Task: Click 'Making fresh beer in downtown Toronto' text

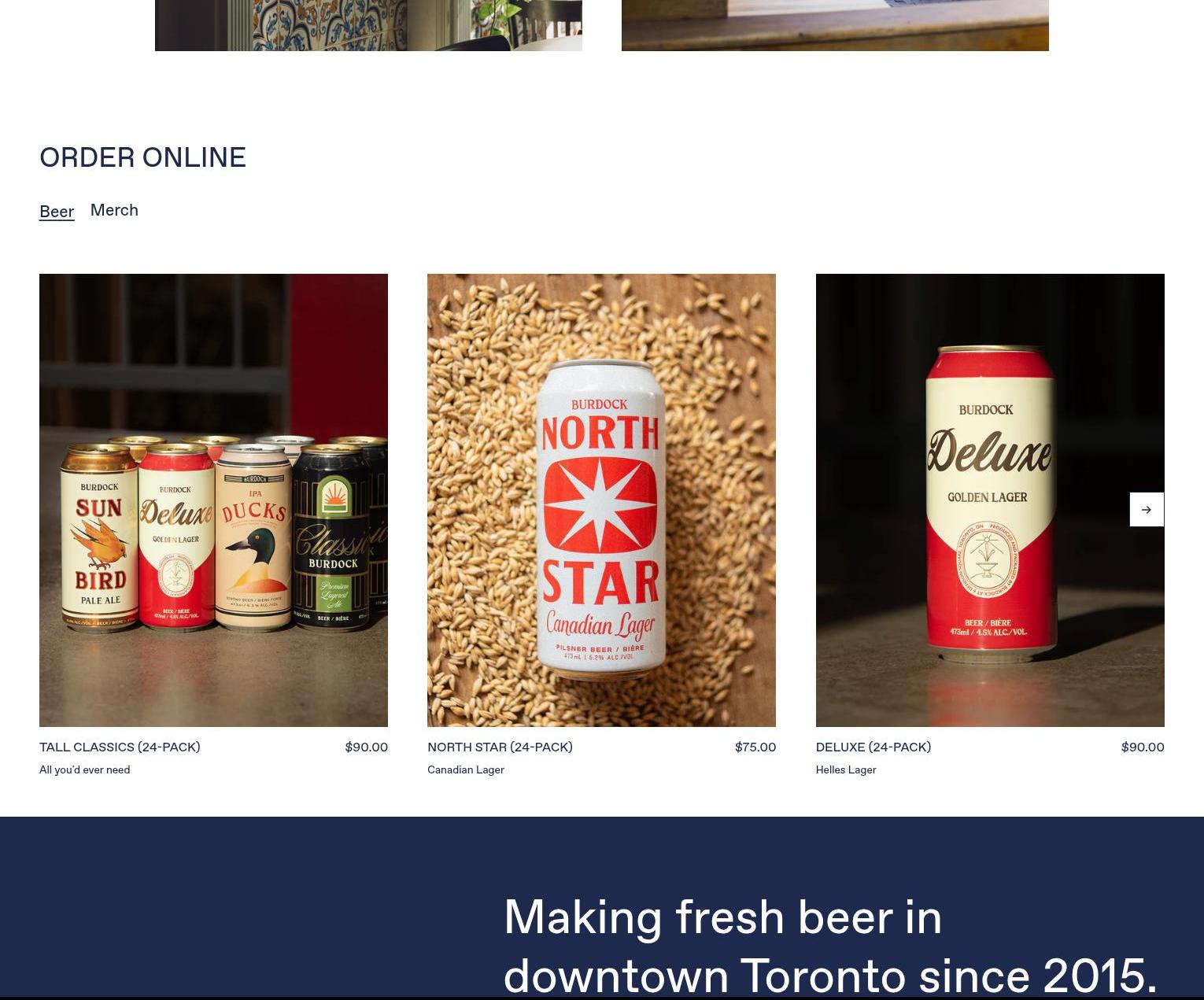Action: tap(830, 946)
